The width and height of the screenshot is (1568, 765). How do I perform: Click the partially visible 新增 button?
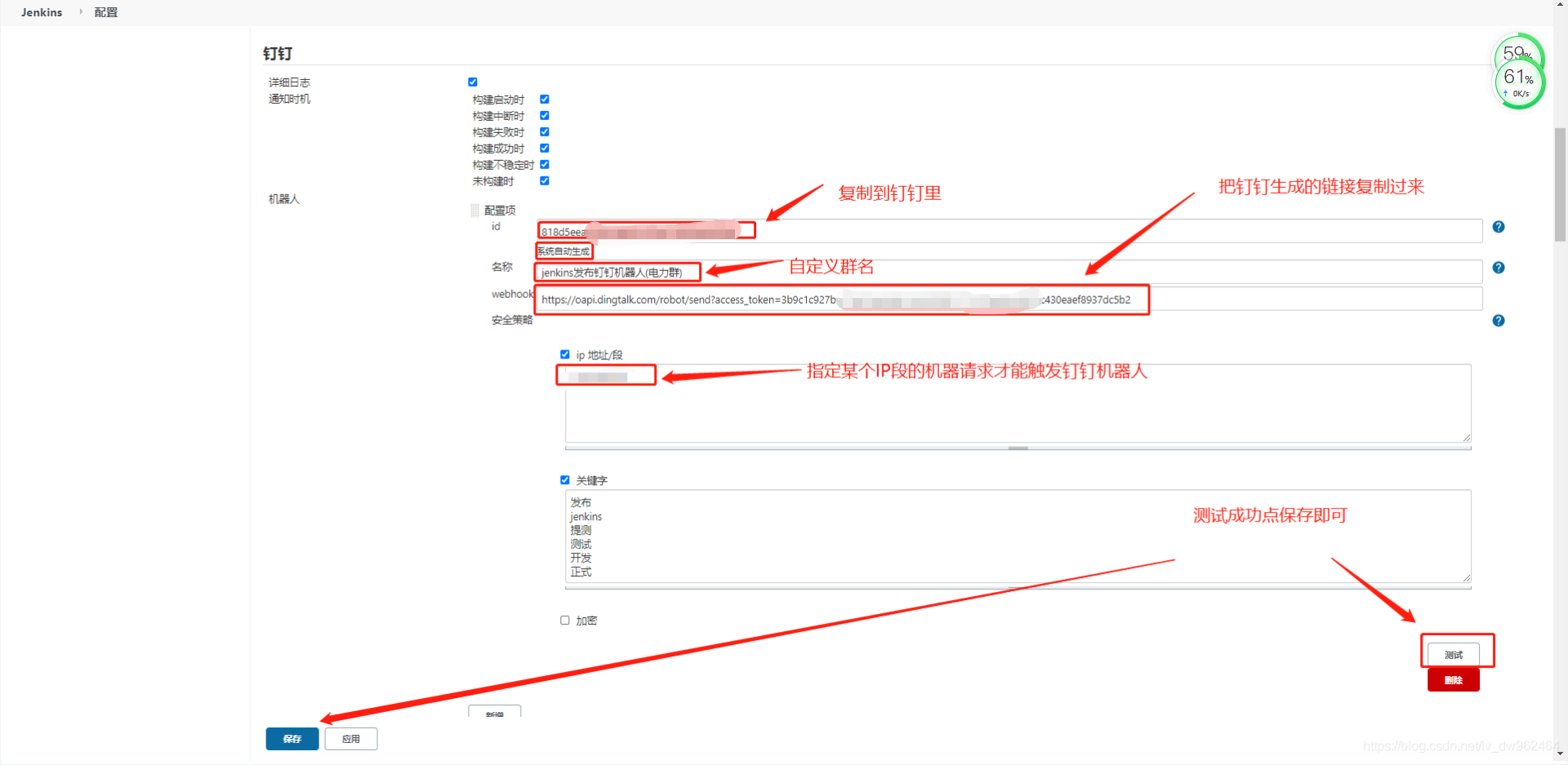coord(495,712)
